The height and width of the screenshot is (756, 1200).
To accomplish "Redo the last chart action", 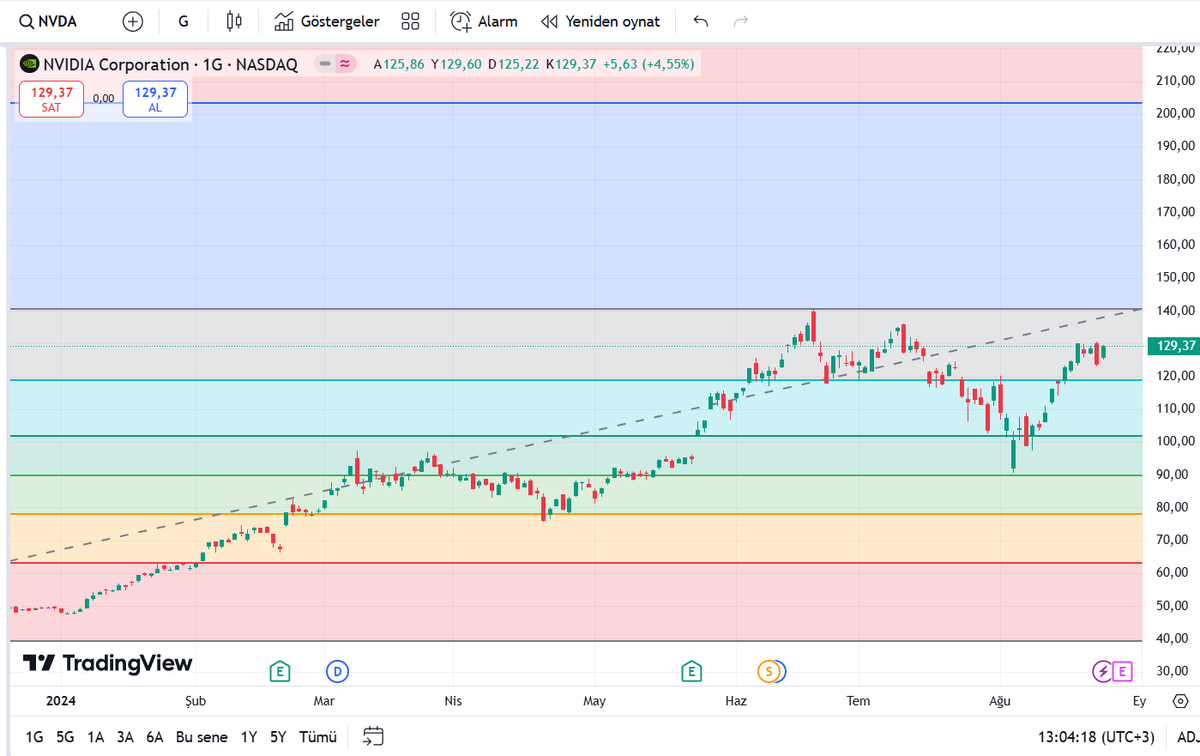I will [741, 21].
